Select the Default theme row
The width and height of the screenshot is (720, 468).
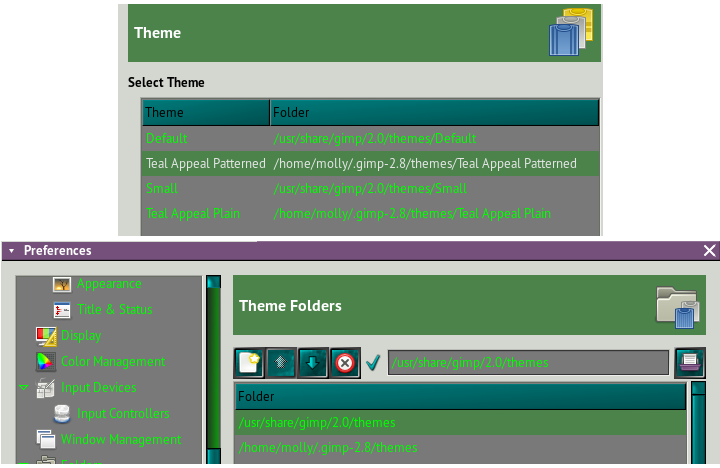coord(371,138)
